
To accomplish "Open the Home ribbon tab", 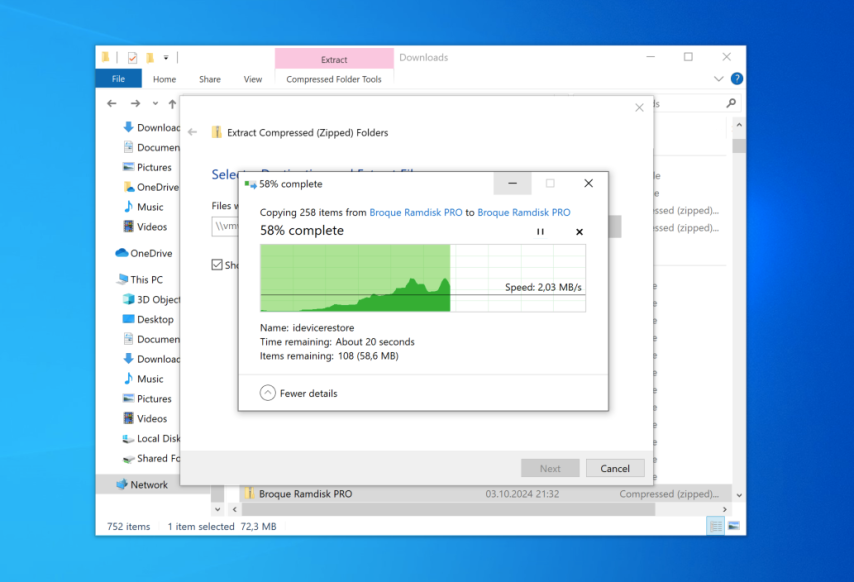I will tap(164, 79).
